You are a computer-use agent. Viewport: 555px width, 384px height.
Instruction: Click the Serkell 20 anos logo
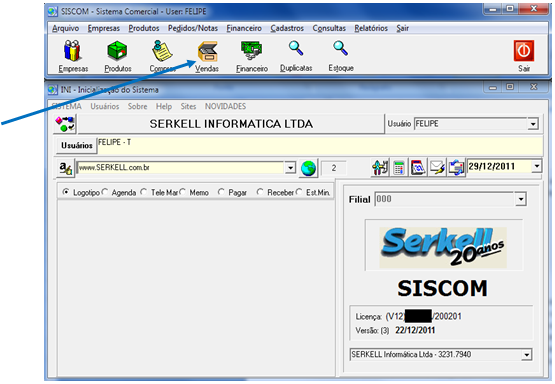(x=443, y=247)
